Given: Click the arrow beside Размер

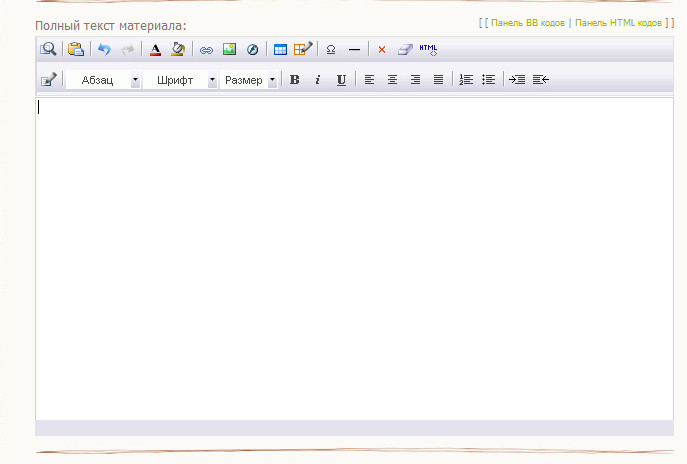Looking at the screenshot, I should (272, 80).
